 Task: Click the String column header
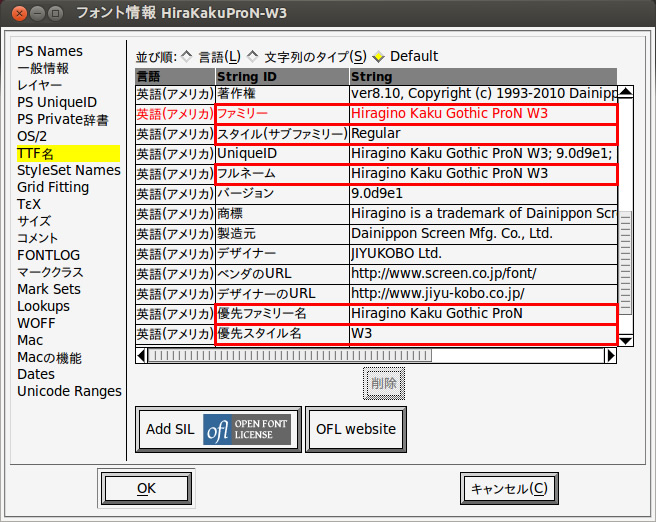[483, 77]
